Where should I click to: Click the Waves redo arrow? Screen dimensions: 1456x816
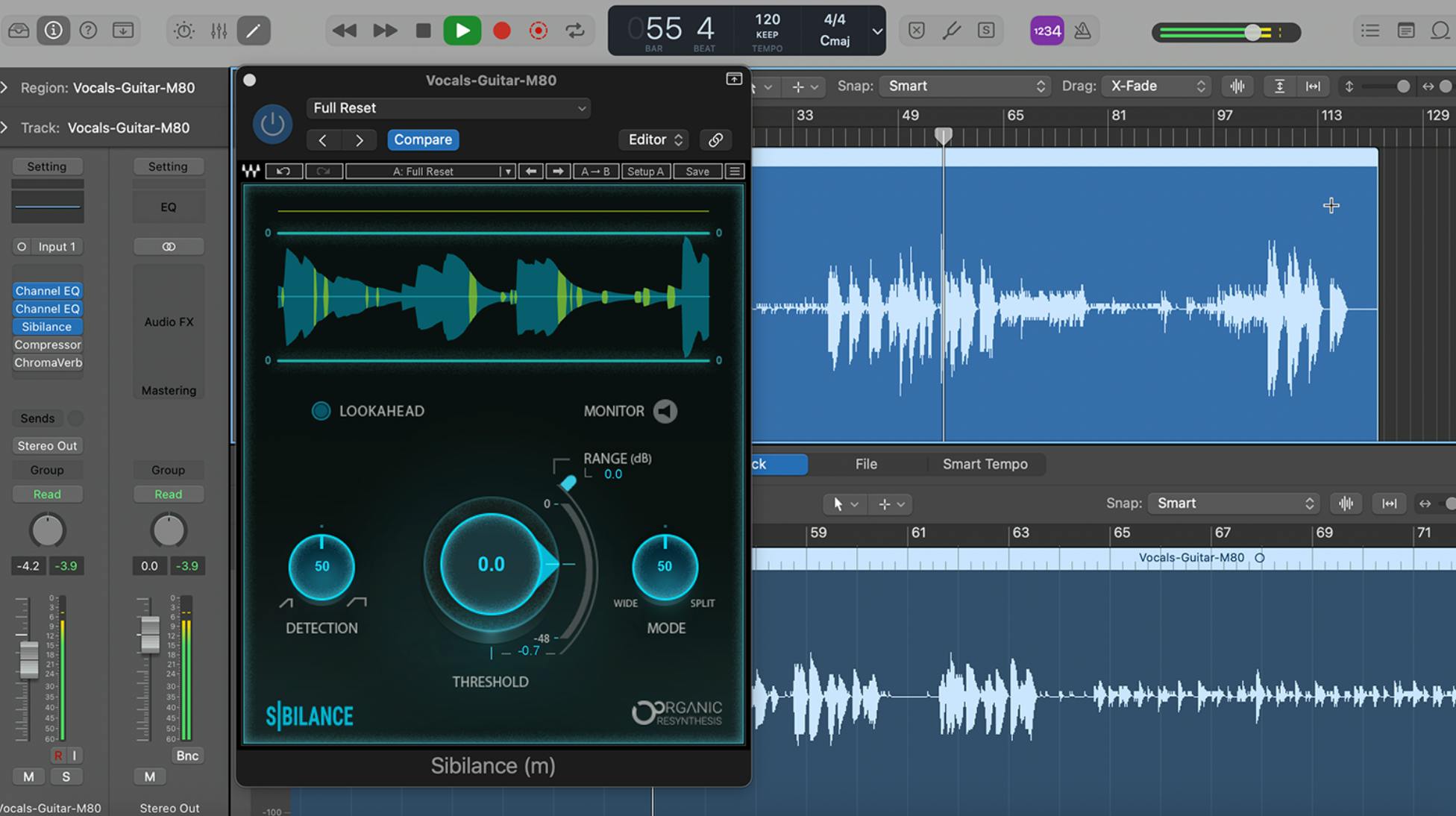[324, 172]
